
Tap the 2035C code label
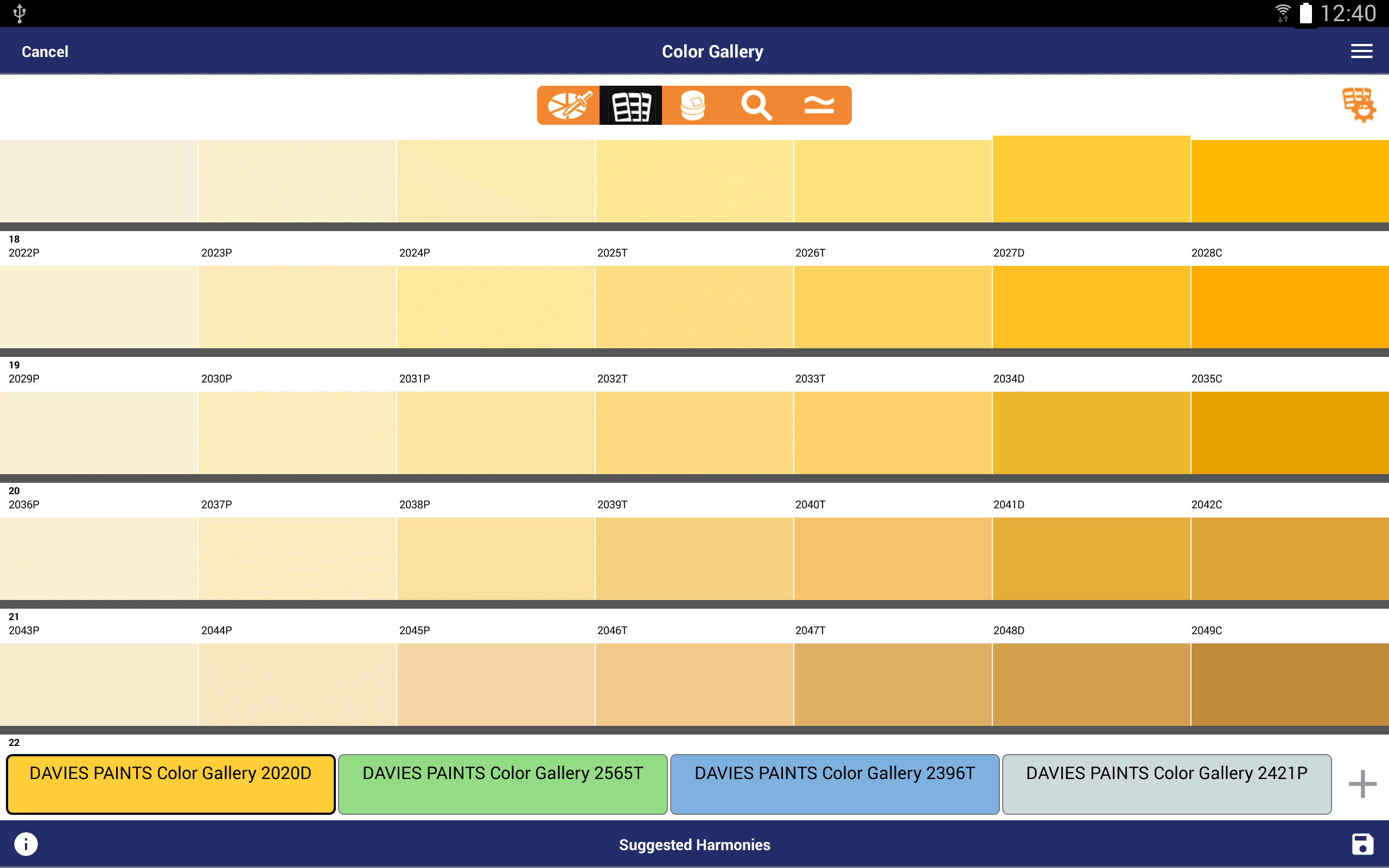coord(1207,378)
